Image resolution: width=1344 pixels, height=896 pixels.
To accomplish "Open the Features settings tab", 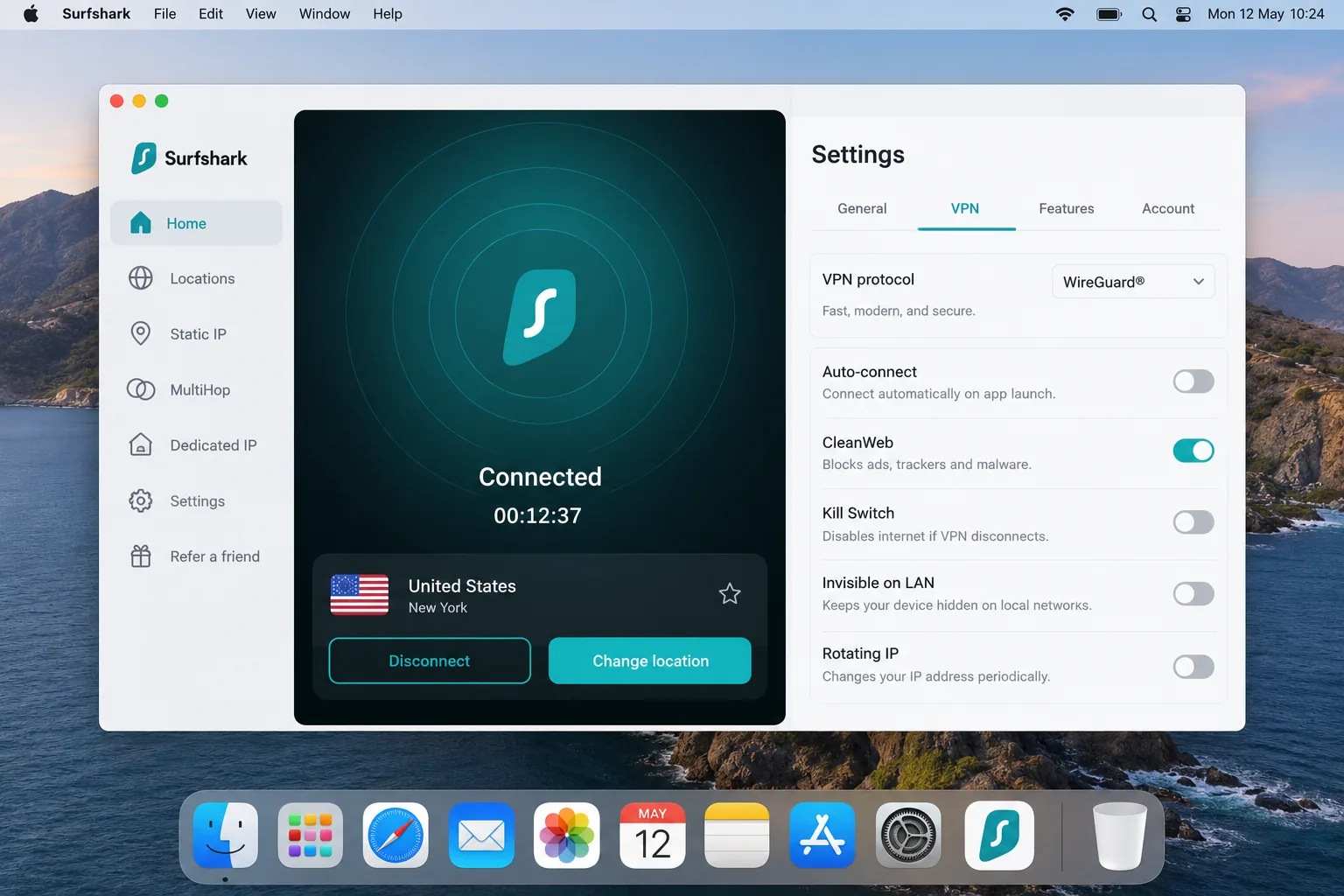I will [1067, 208].
